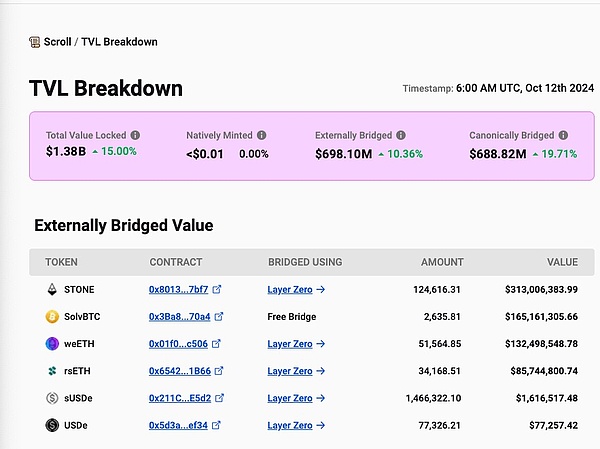
Task: Click info icon beside Canonically Bridged
Action: 563,135
